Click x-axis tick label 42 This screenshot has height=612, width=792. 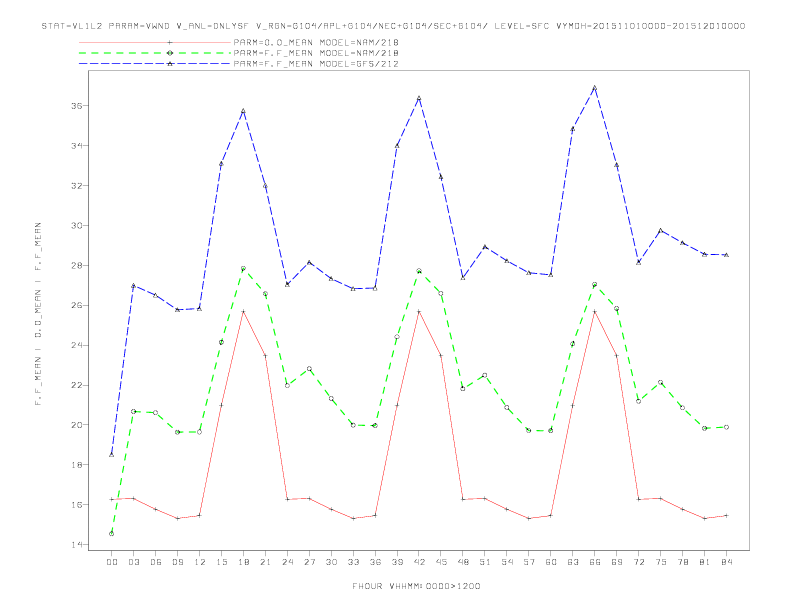tap(419, 562)
